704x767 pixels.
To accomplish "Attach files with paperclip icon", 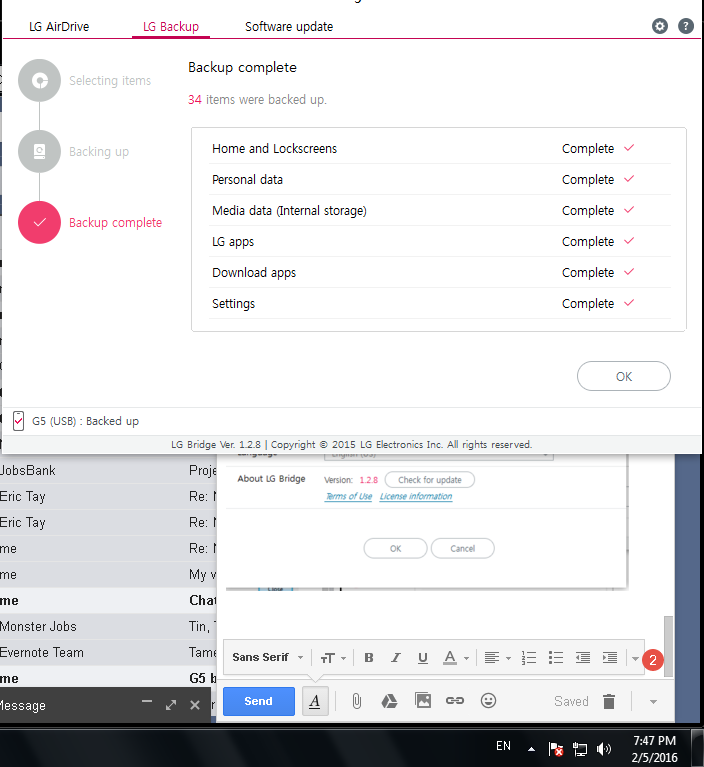I will 357,701.
